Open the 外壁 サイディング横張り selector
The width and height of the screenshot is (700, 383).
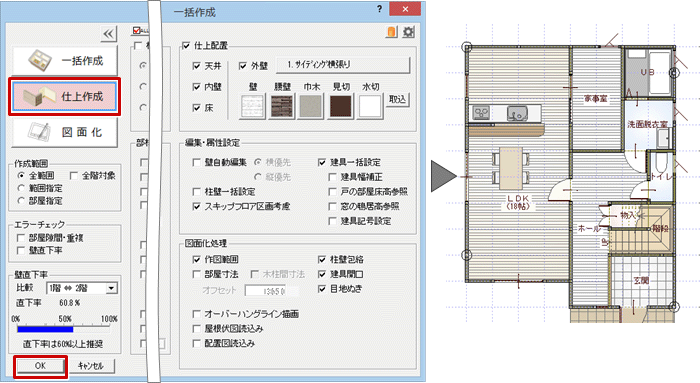tap(343, 65)
